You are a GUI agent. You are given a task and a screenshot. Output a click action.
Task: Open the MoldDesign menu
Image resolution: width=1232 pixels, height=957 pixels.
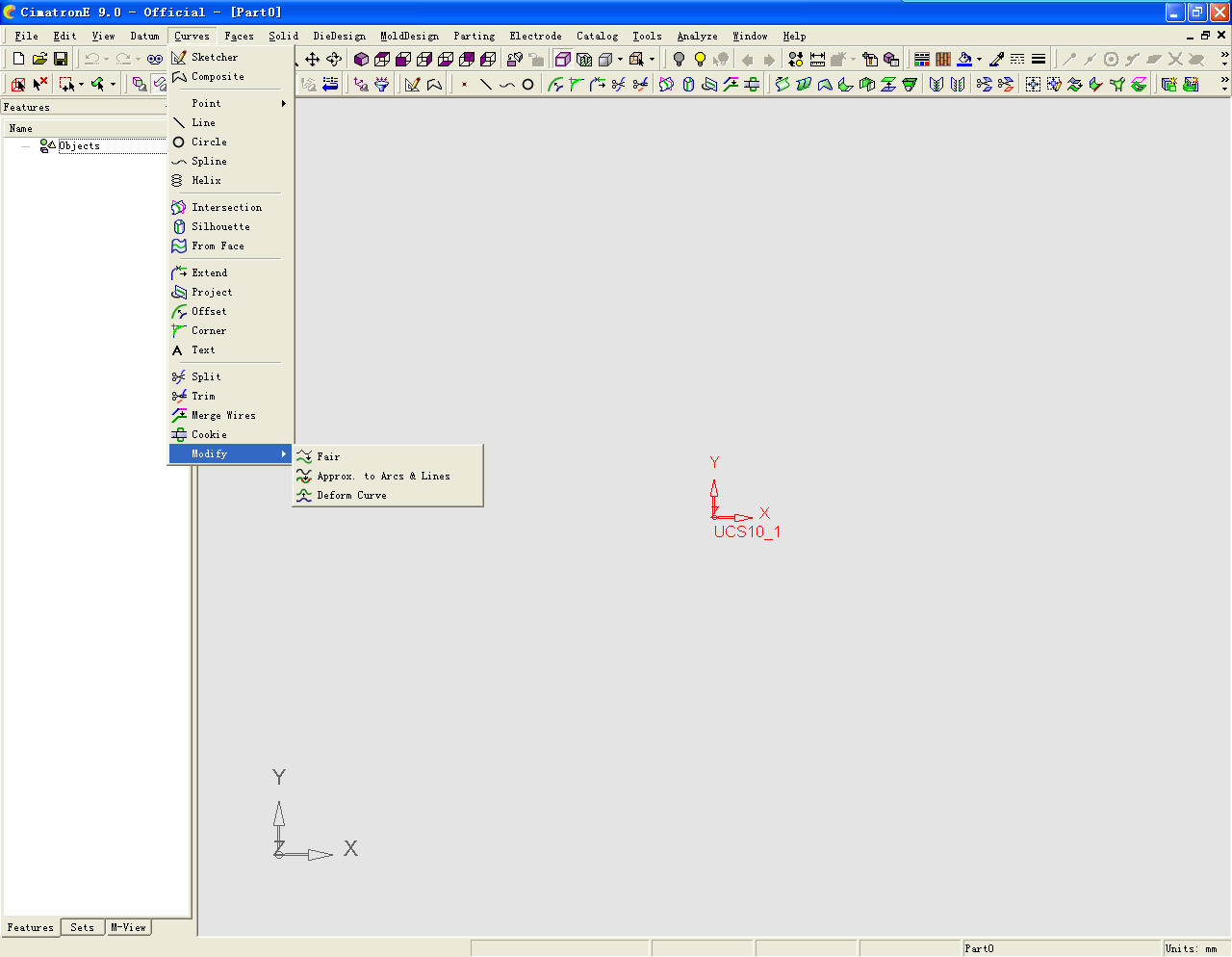(x=409, y=36)
